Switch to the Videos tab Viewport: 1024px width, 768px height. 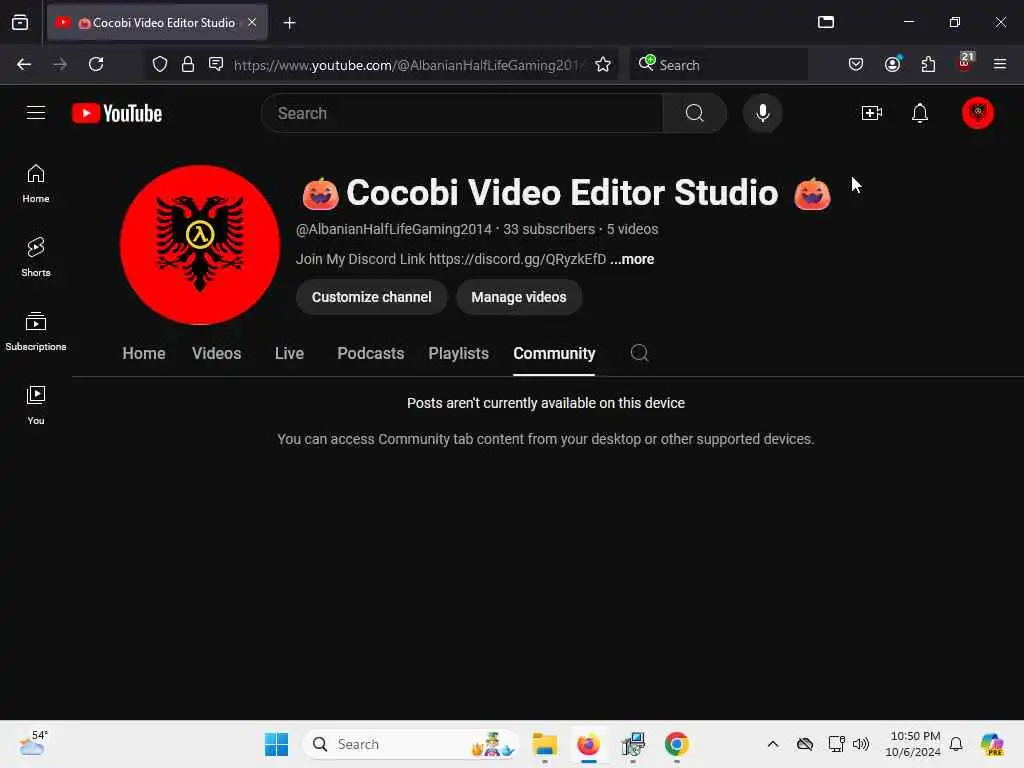click(217, 353)
